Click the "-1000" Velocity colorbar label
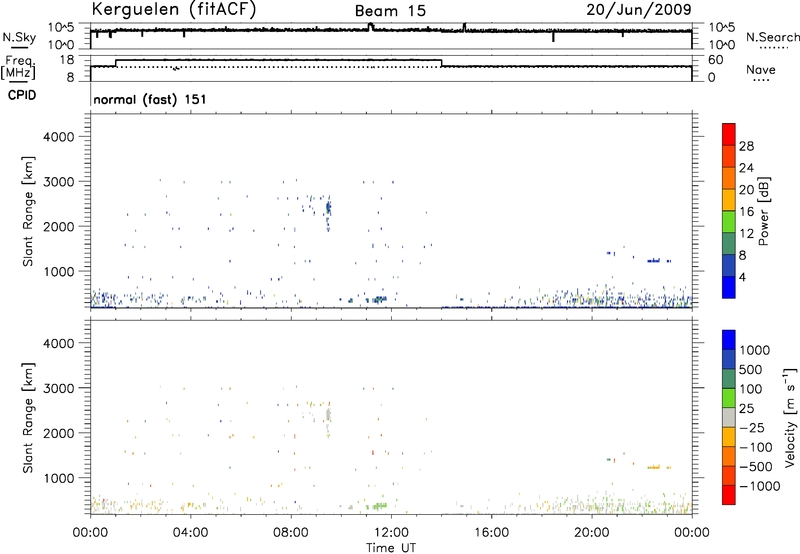800x554 pixels. pos(759,486)
